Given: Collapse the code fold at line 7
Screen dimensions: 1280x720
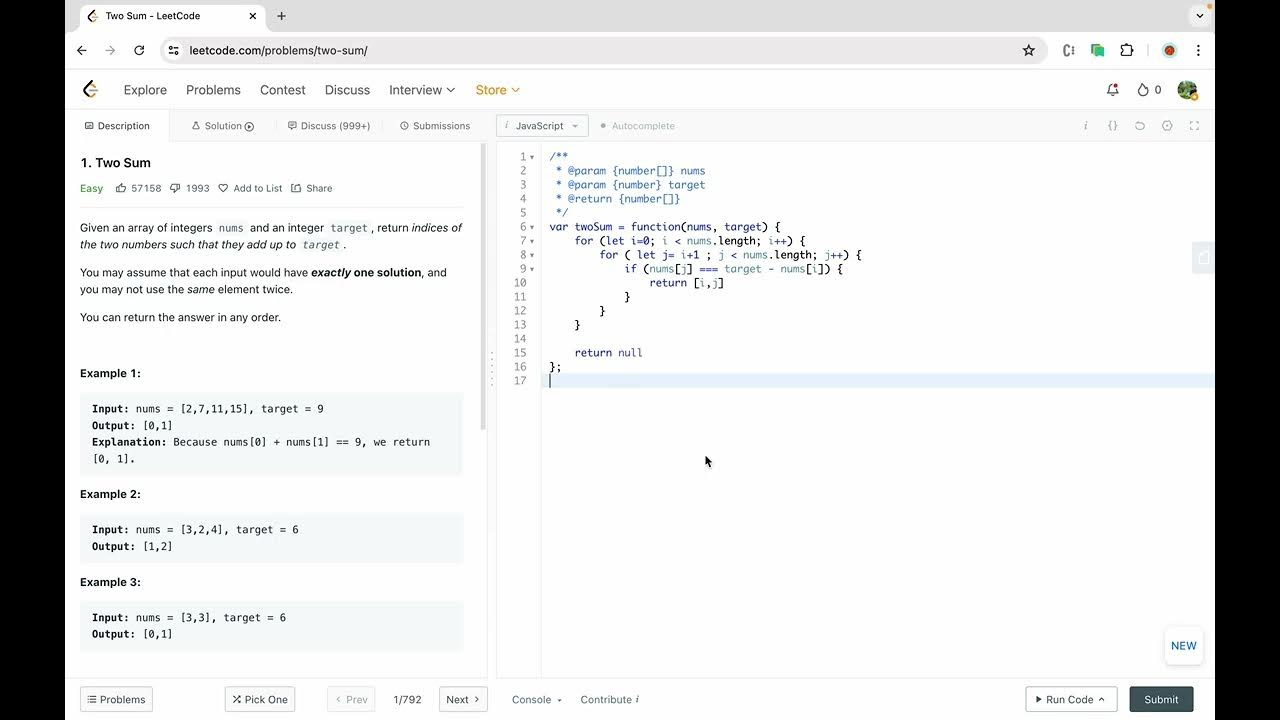Looking at the screenshot, I should pos(533,242).
